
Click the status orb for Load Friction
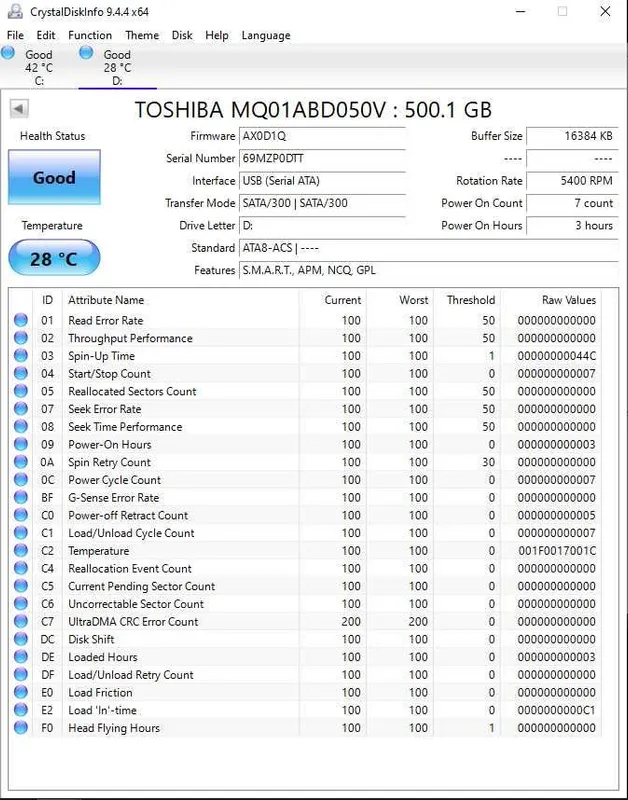(20, 692)
